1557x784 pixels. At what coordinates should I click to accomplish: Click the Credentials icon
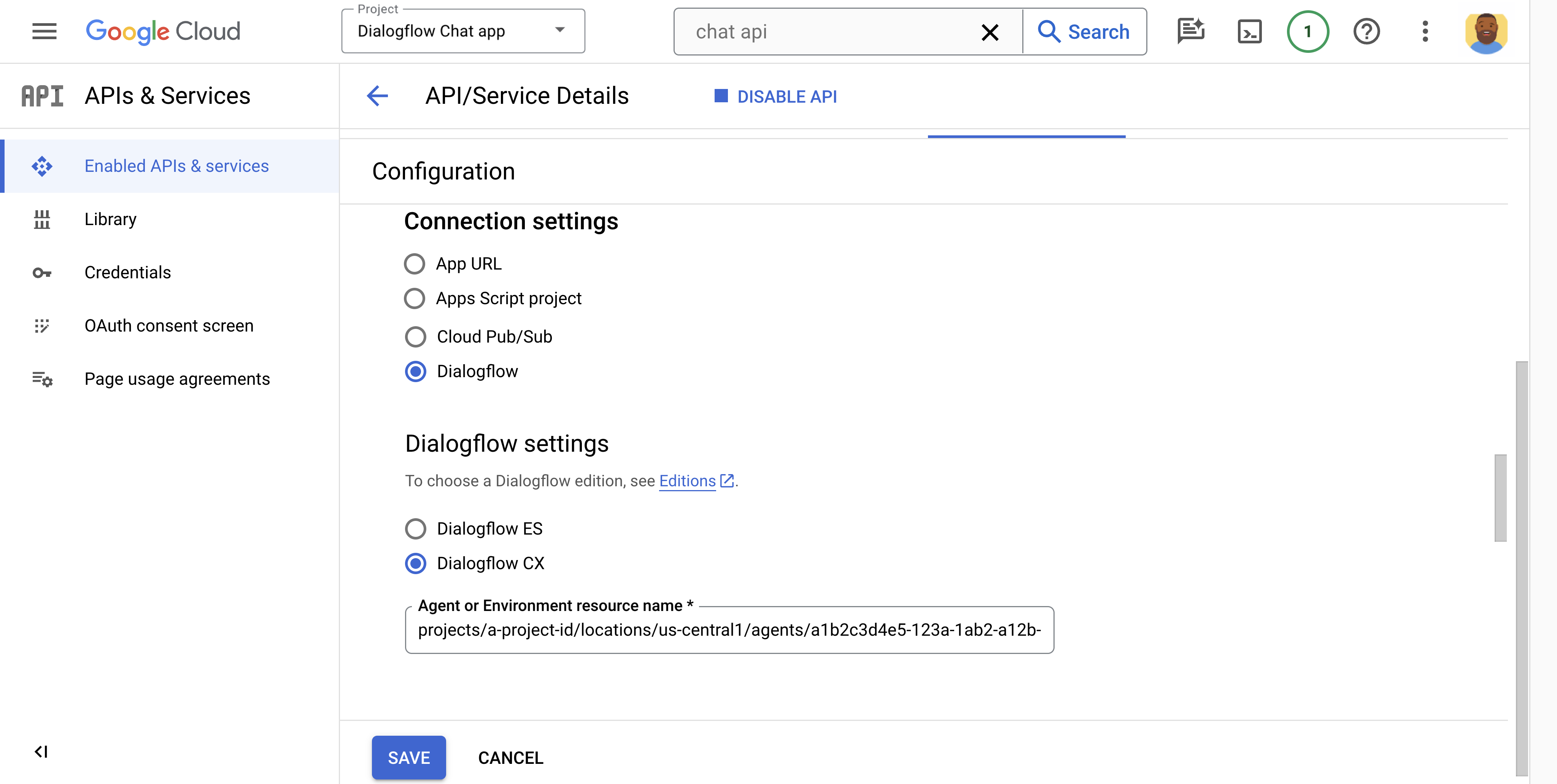click(42, 272)
